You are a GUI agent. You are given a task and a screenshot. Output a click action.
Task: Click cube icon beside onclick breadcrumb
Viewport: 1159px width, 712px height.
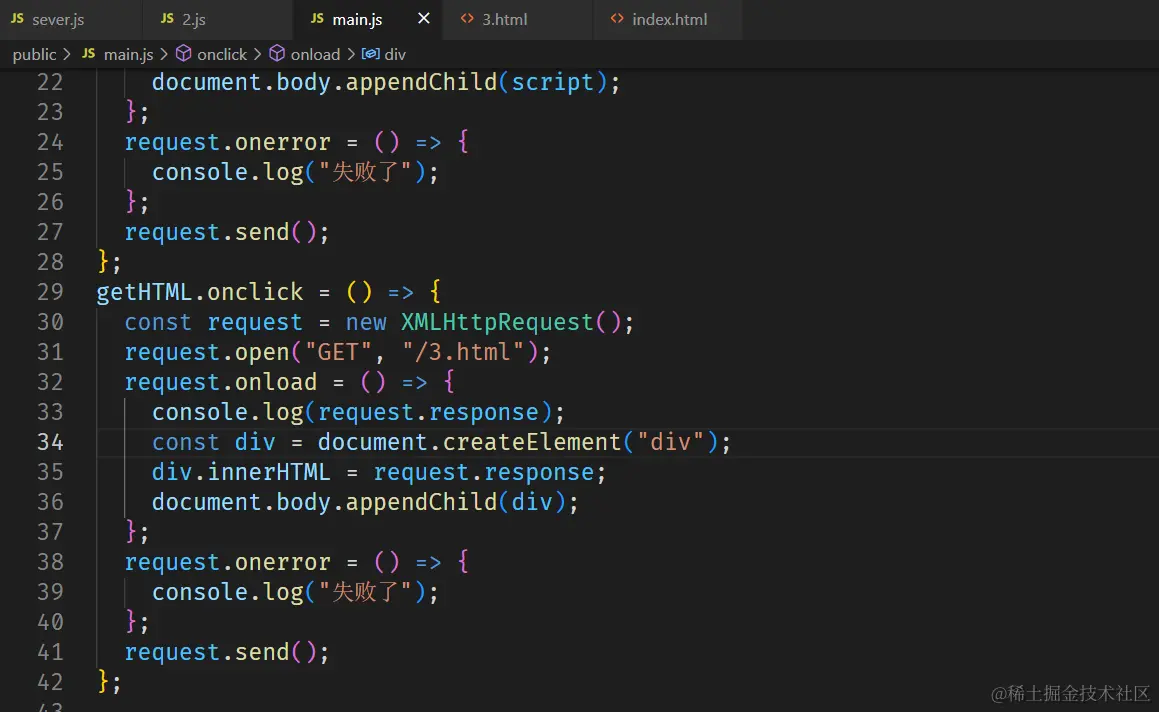183,53
